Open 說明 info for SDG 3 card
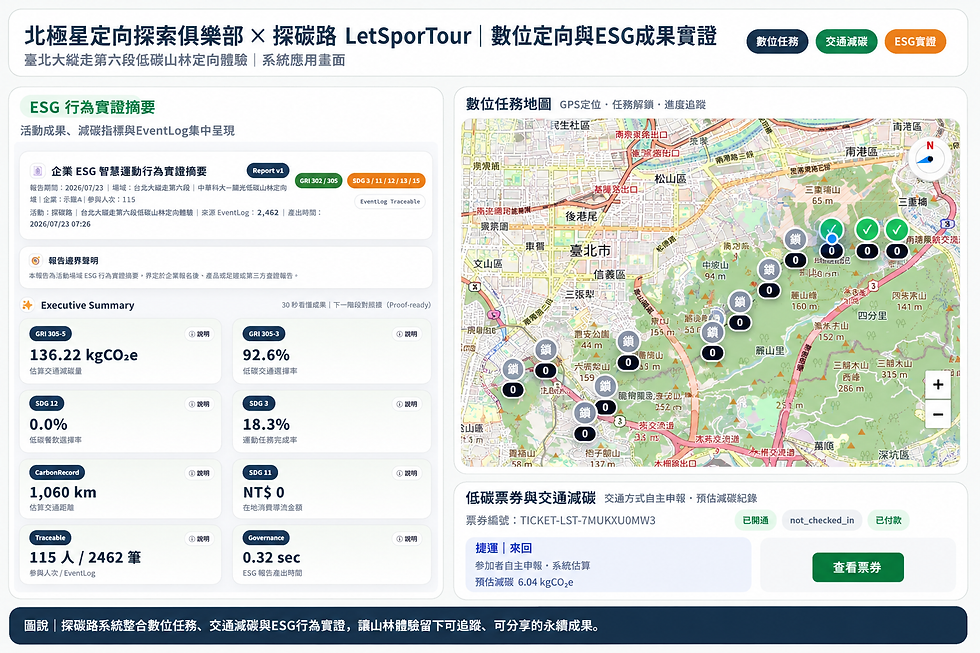Screen dimensions: 980x653 click(408, 404)
